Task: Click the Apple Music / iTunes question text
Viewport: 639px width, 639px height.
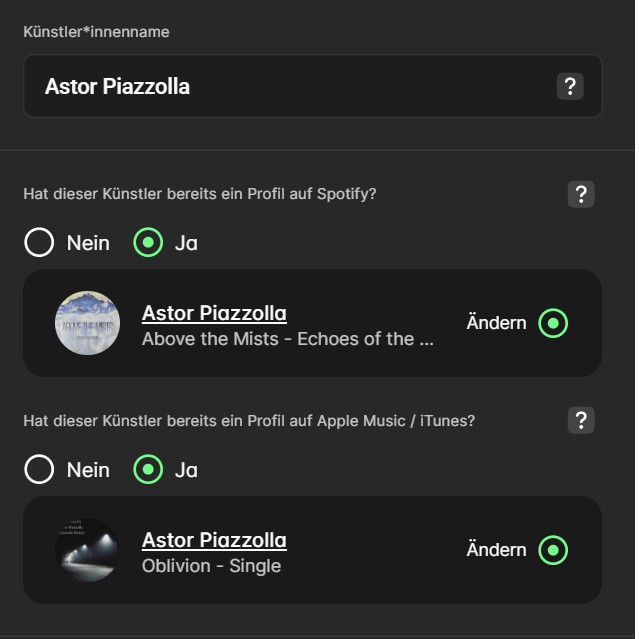Action: pos(249,420)
